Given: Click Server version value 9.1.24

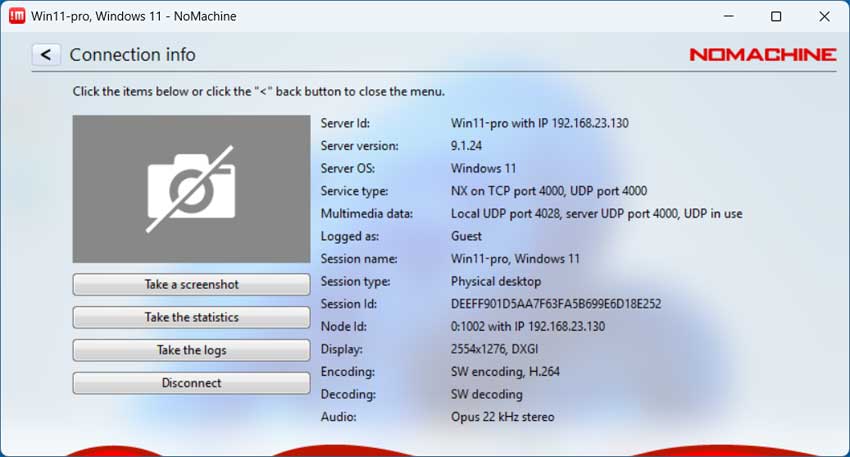Looking at the screenshot, I should pos(466,146).
